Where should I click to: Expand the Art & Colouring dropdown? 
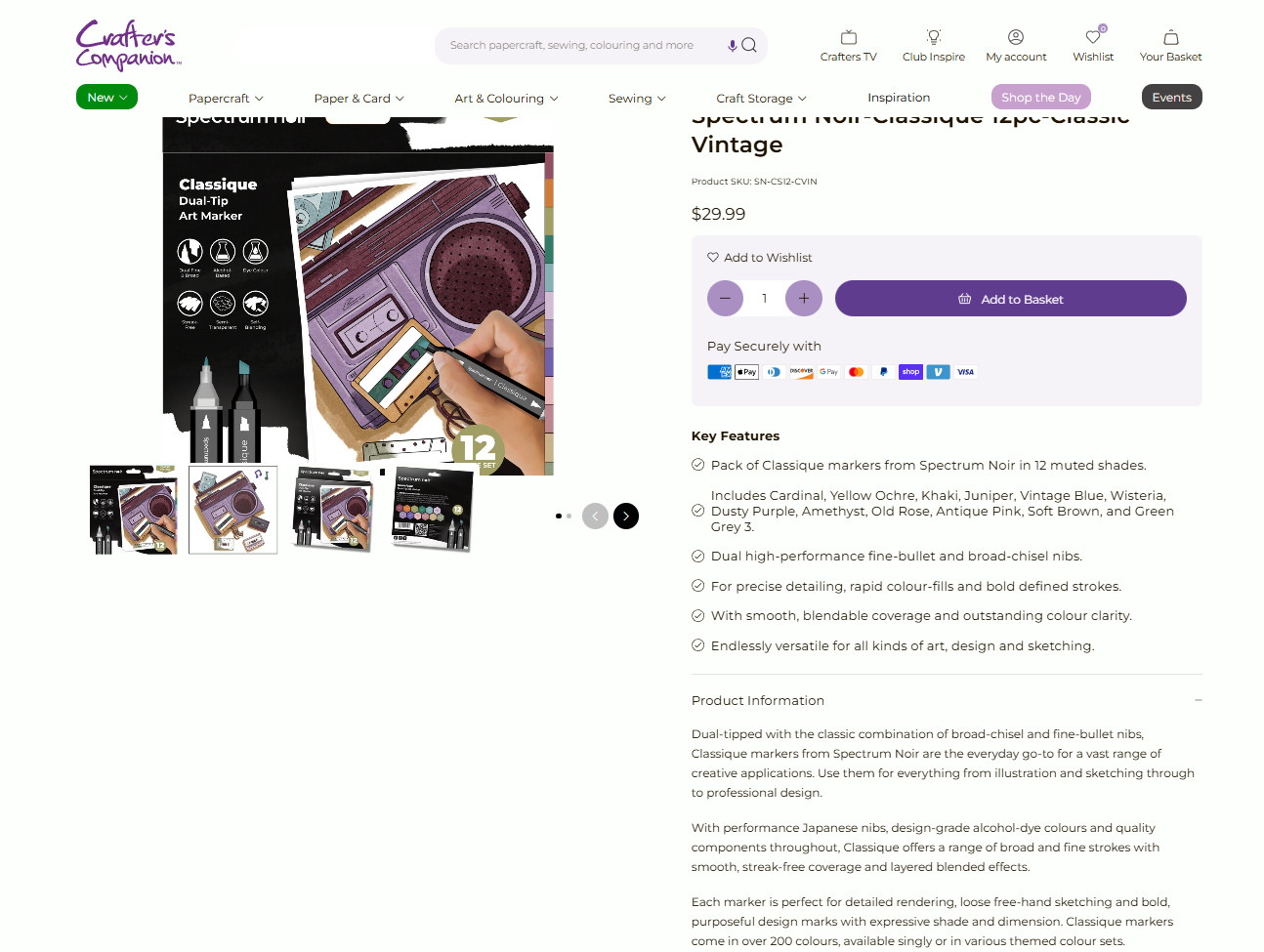point(506,99)
